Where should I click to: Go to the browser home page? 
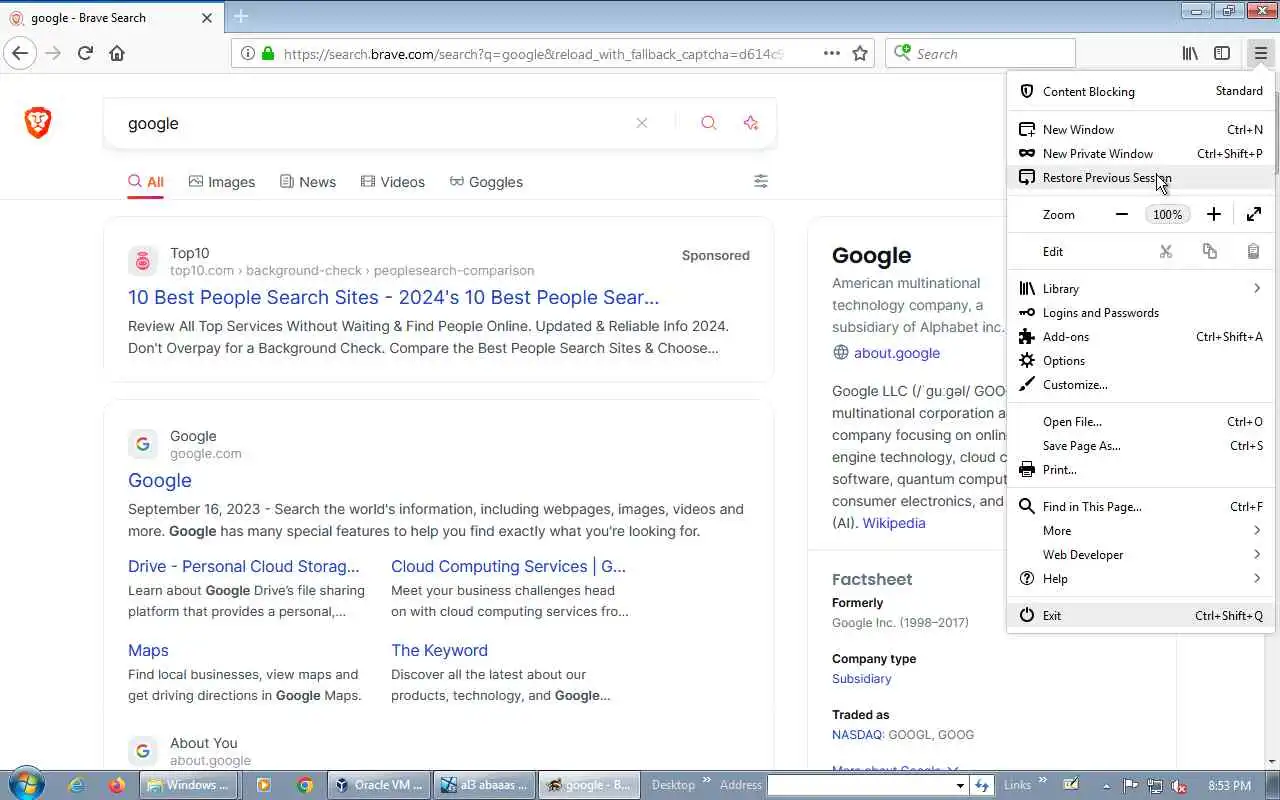[x=117, y=53]
